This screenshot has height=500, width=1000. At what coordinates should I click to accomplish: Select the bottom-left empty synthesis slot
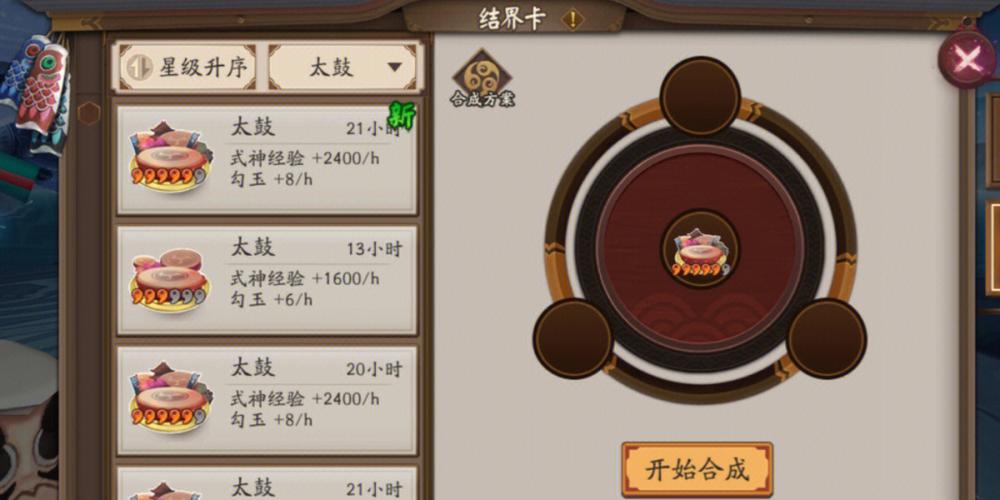pyautogui.click(x=573, y=338)
